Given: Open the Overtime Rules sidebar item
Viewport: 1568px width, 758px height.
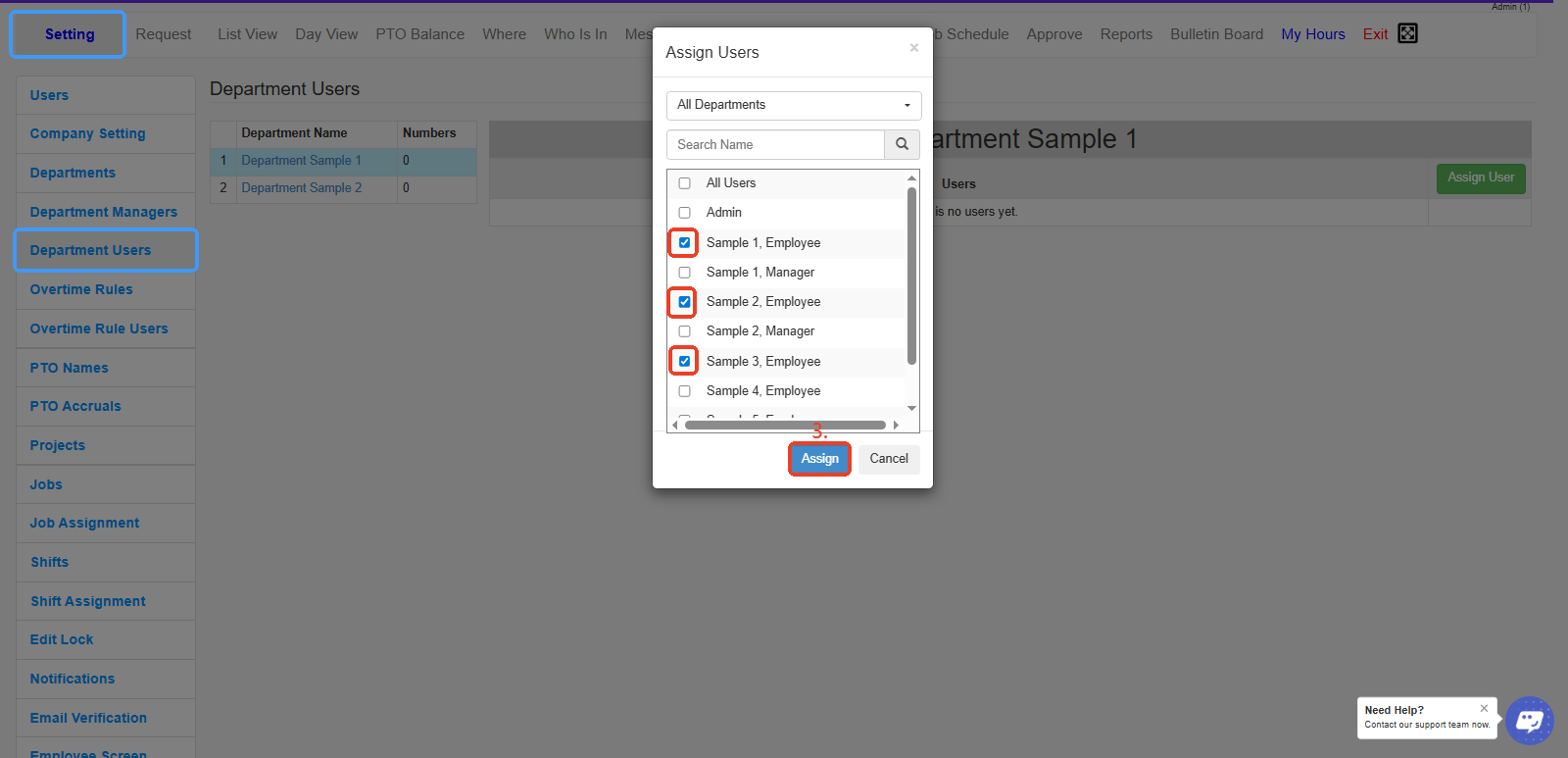Looking at the screenshot, I should [81, 289].
